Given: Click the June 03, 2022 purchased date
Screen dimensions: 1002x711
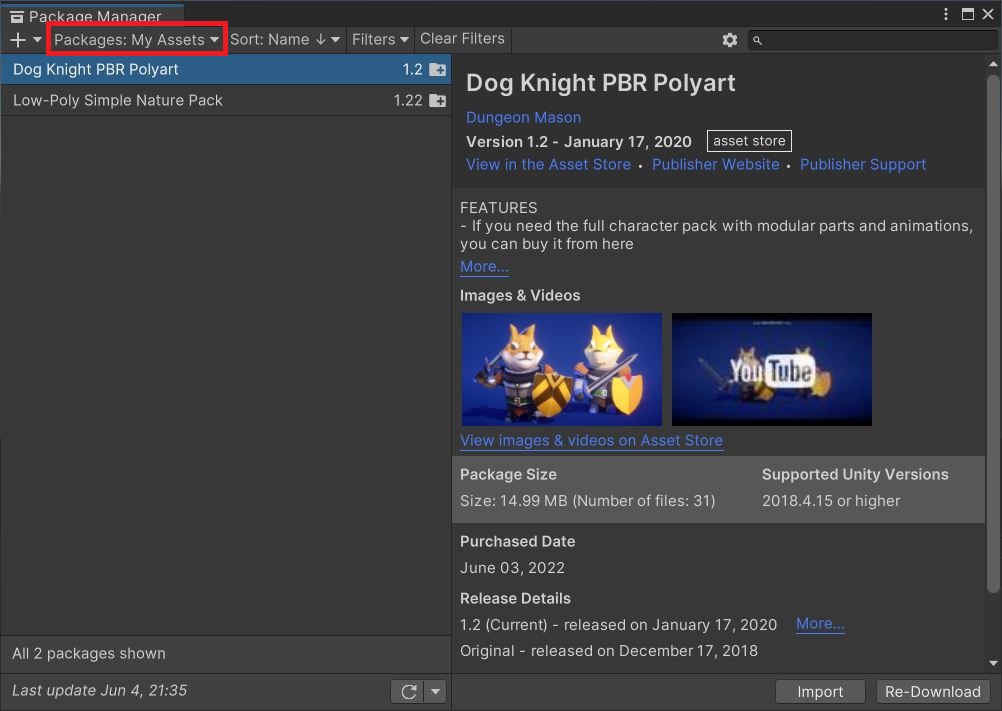Looking at the screenshot, I should pyautogui.click(x=513, y=568).
